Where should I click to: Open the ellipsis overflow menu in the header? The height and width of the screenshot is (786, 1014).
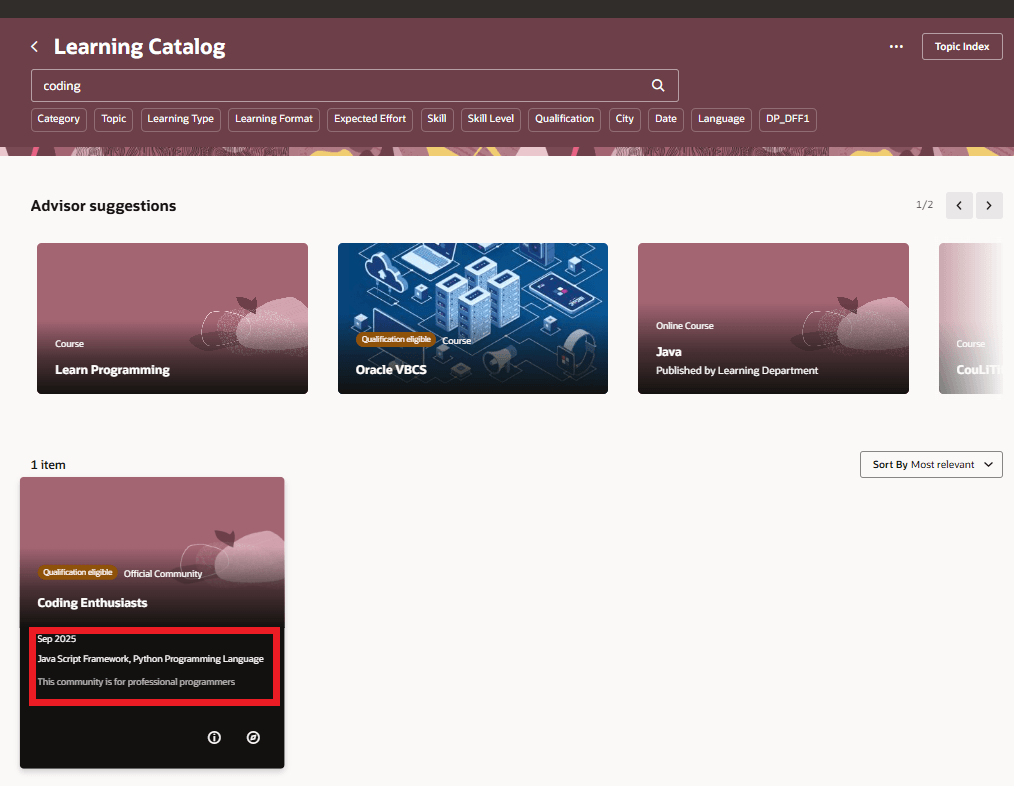click(x=895, y=46)
